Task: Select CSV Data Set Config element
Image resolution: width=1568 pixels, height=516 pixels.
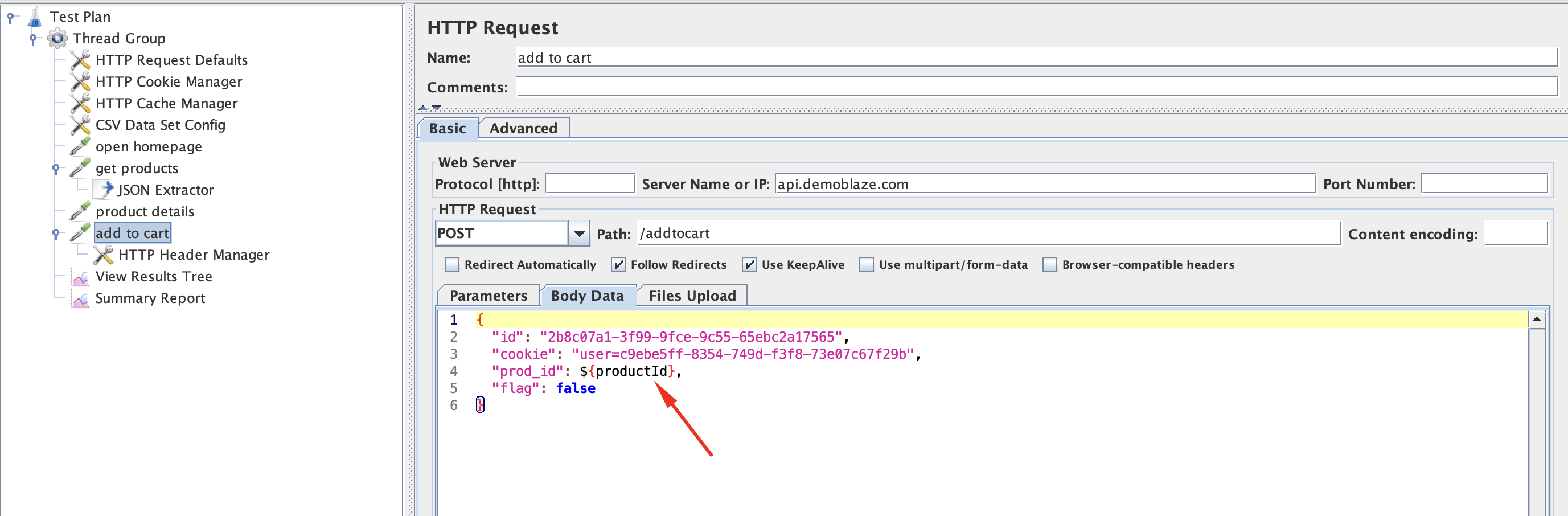Action: tap(160, 125)
